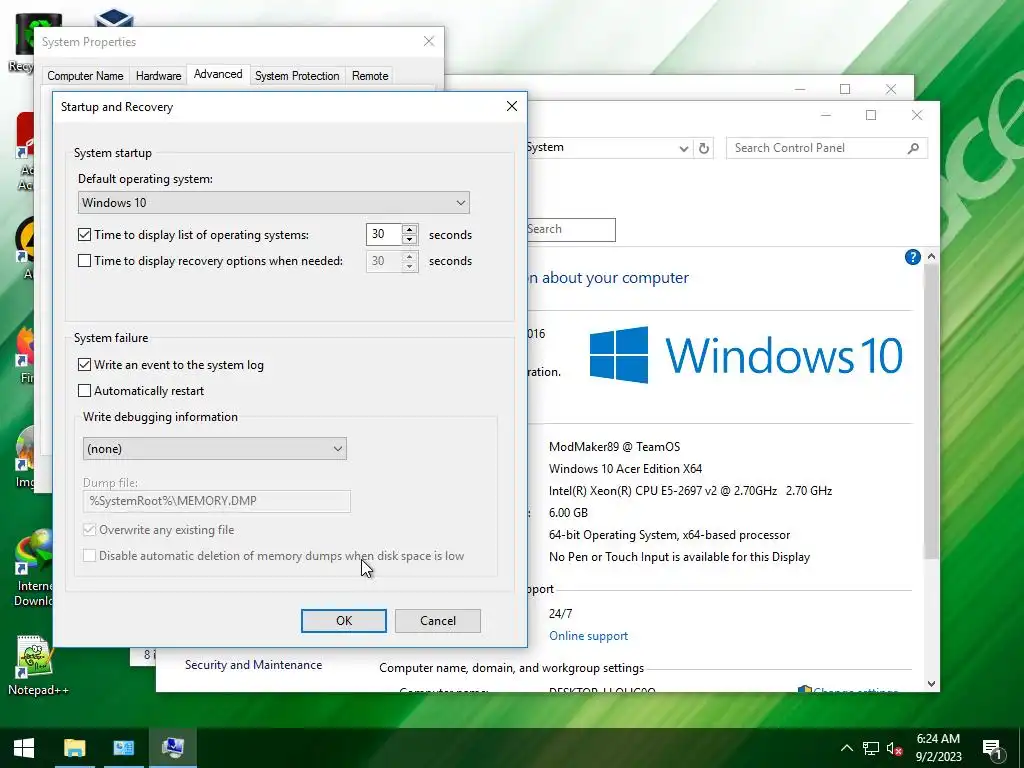
Task: Switch to the Hardware tab
Action: pyautogui.click(x=159, y=76)
